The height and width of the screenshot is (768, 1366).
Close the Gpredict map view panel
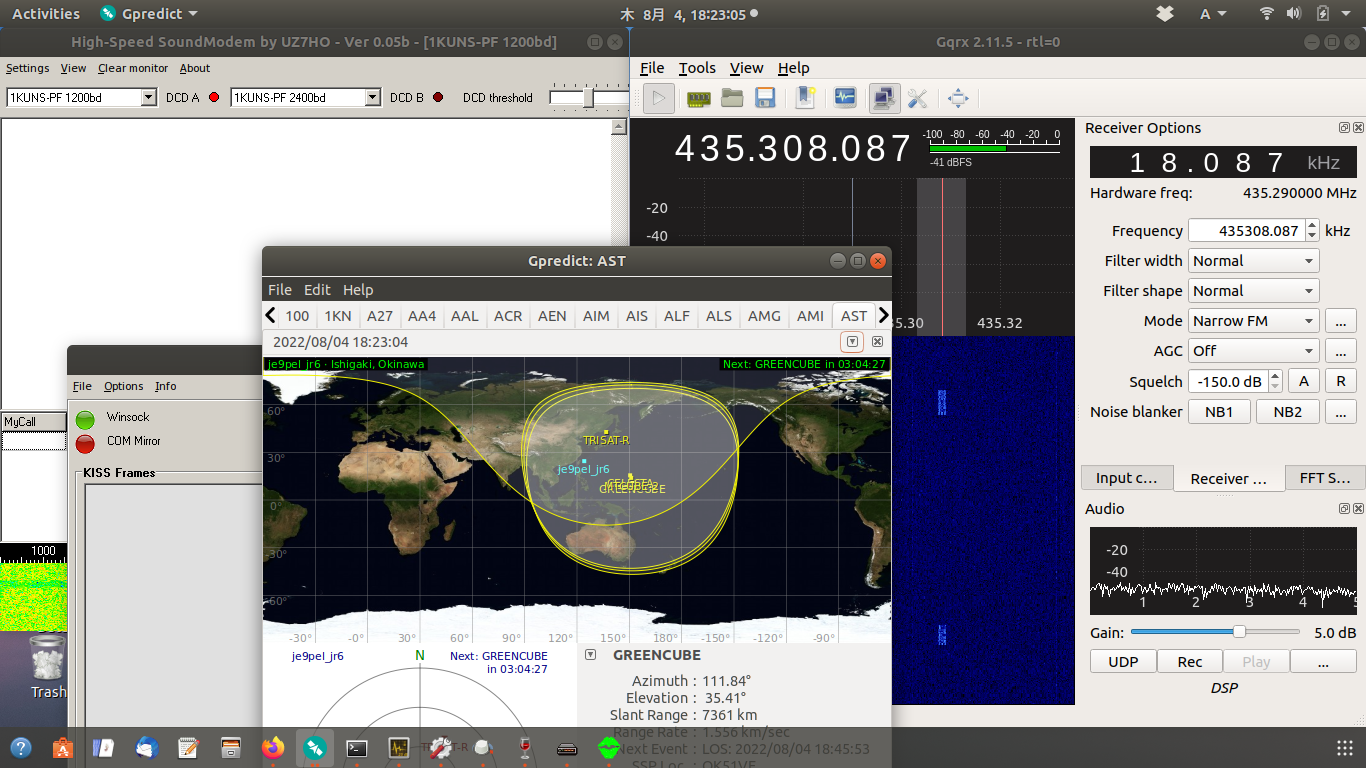[x=877, y=342]
